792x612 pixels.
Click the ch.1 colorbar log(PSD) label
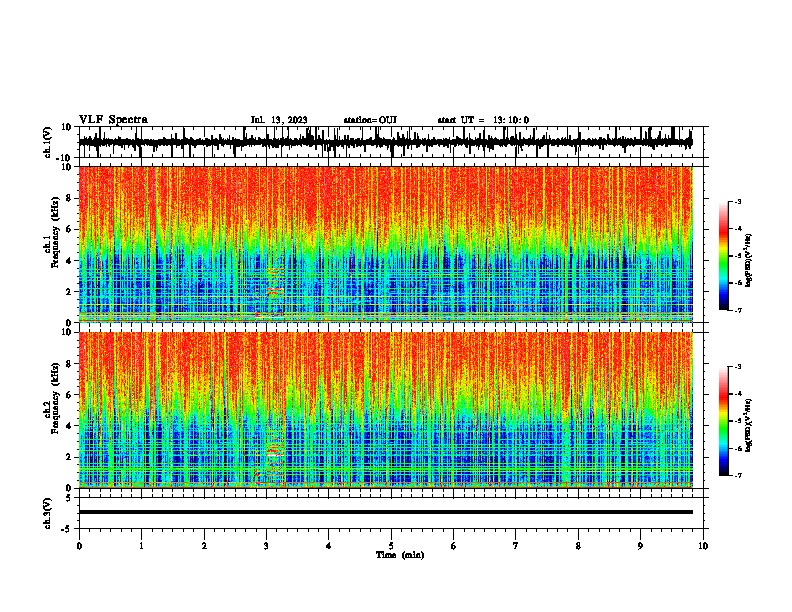pos(748,260)
